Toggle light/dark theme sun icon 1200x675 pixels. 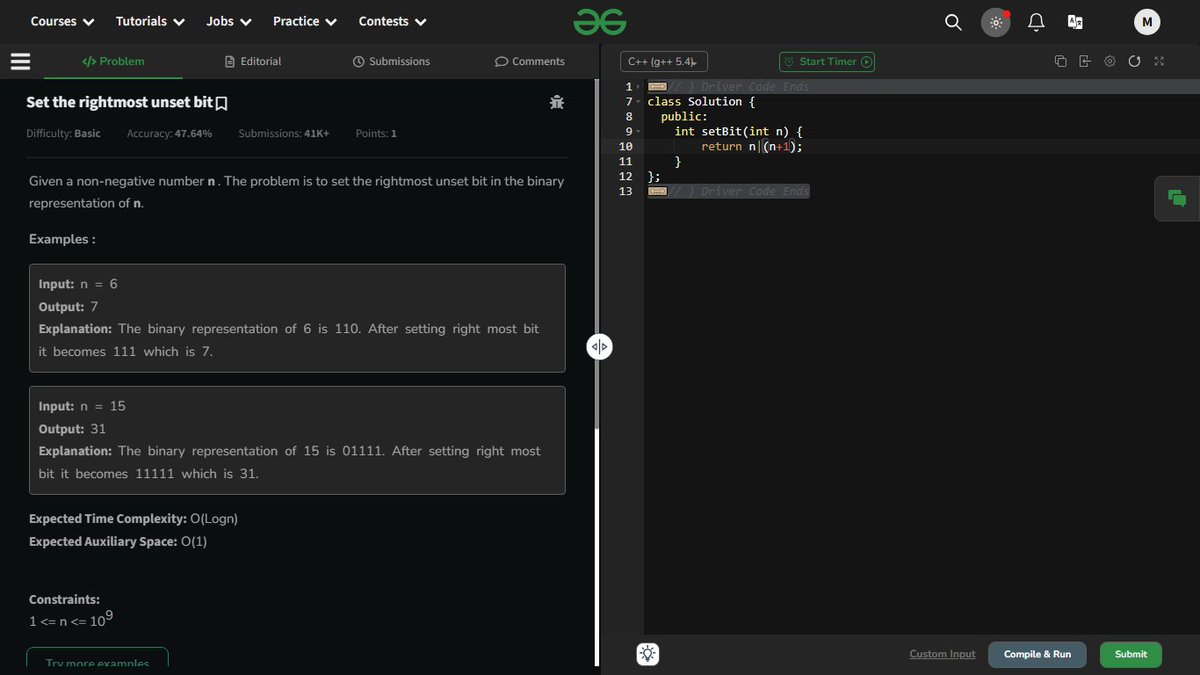click(995, 22)
